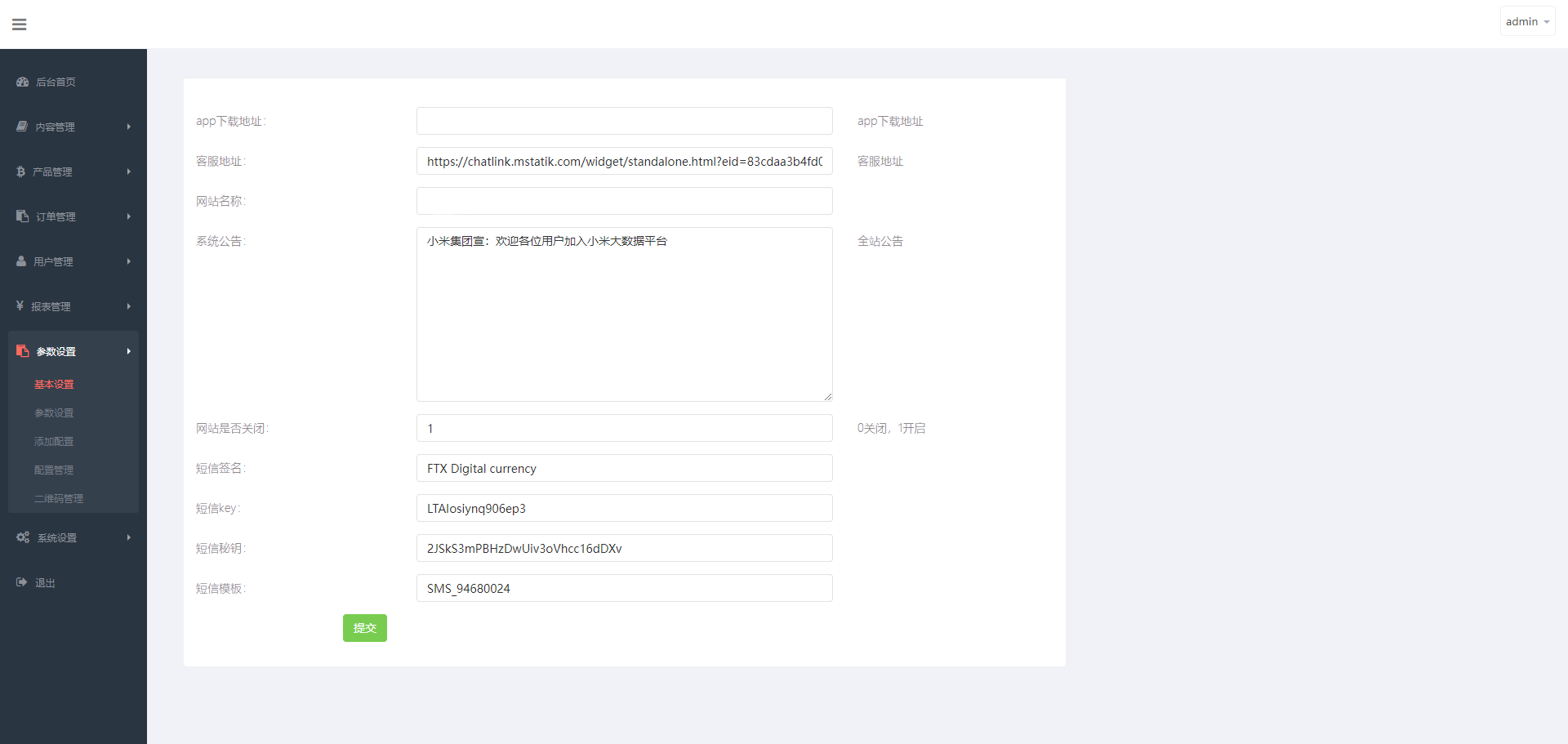Viewport: 1568px width, 744px height.
Task: Select the 基本设置 submenu item
Action: click(x=54, y=384)
